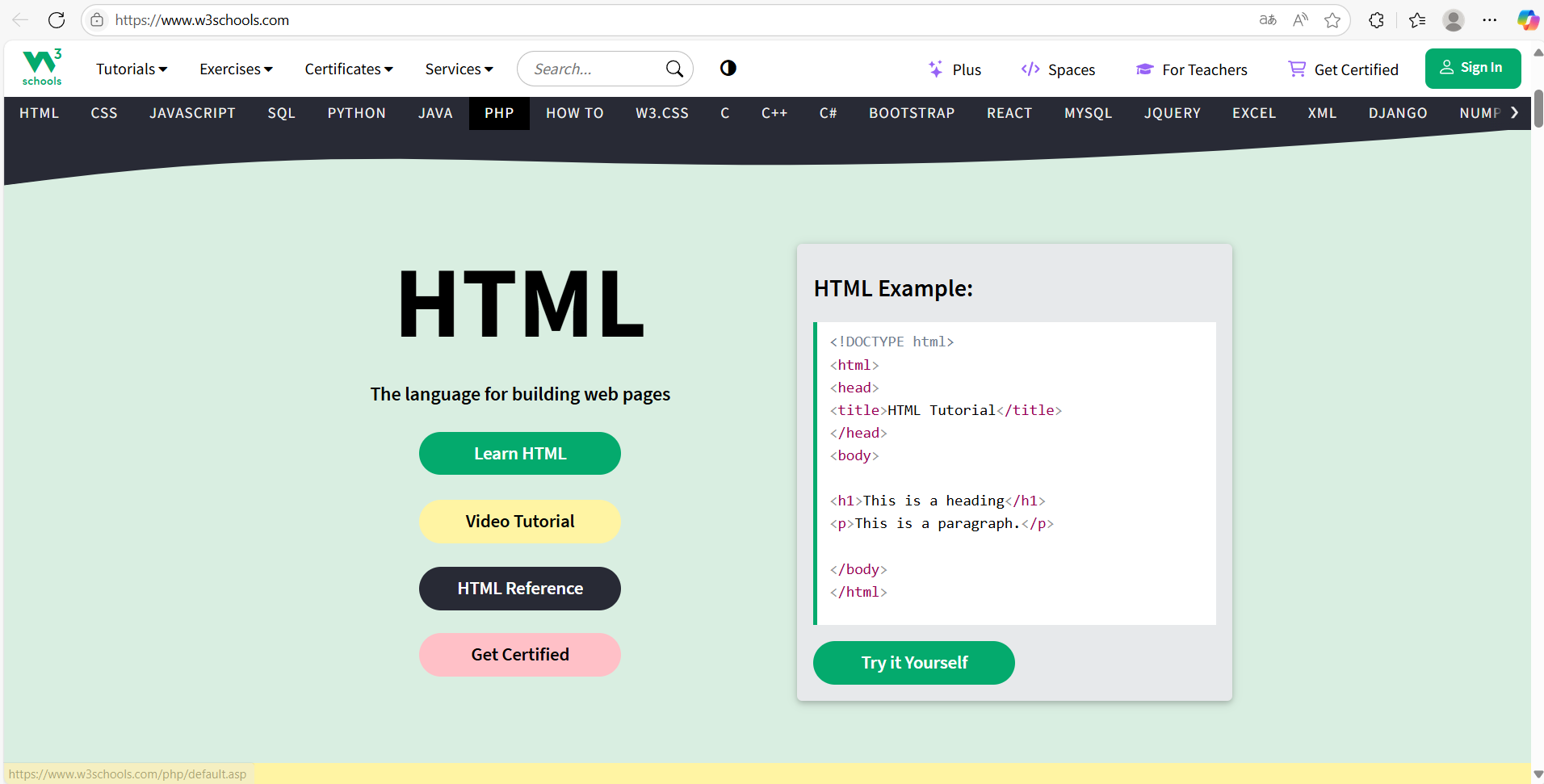Select the REACT tab

(x=1009, y=113)
